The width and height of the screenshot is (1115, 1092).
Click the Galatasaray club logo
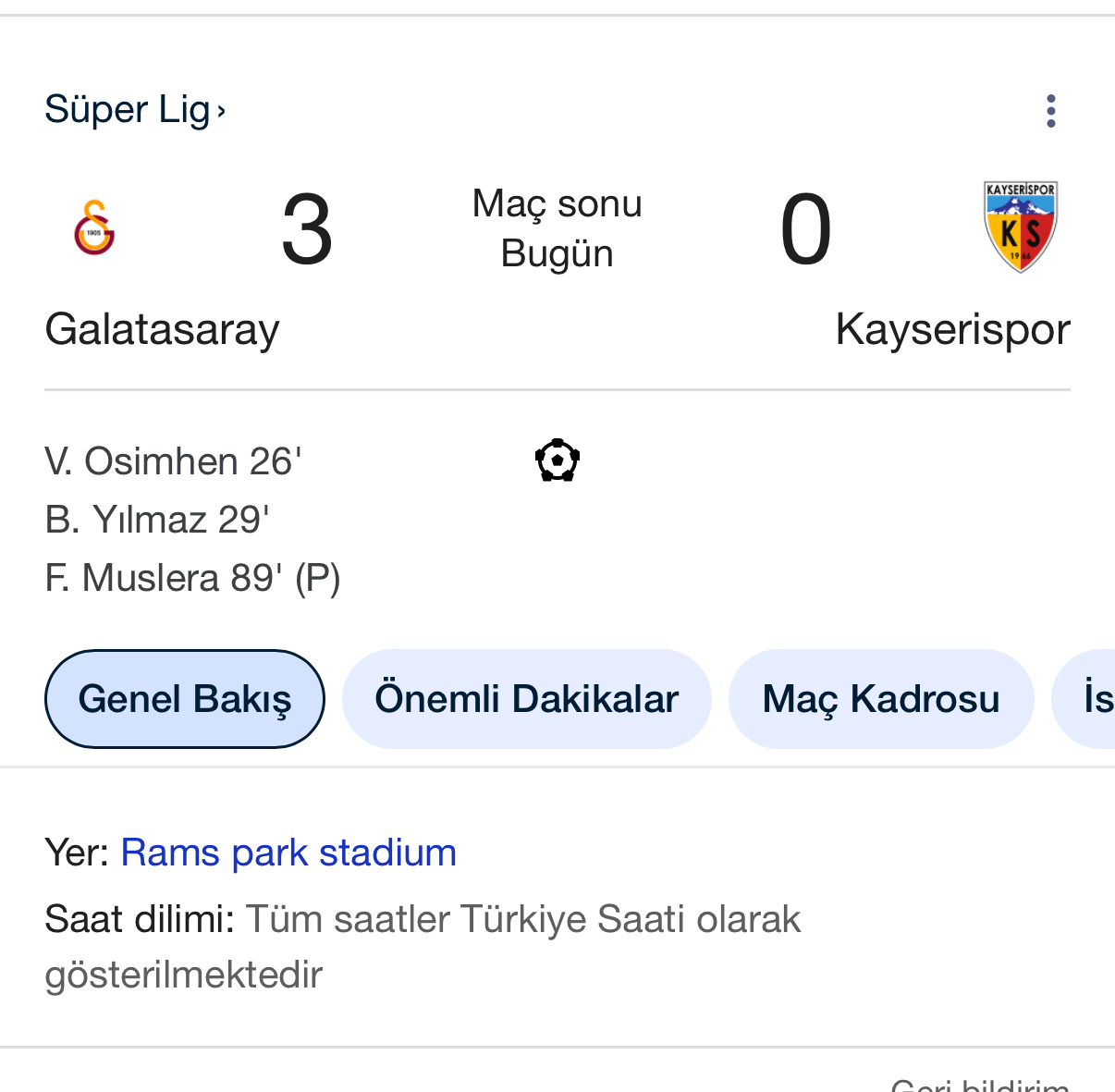[94, 227]
